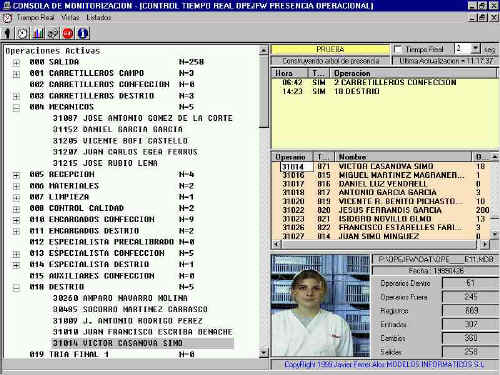Viewport: 500px width, 375px height.
Task: Select DANIEL LUZ VENDRELL row
Action: 381,184
